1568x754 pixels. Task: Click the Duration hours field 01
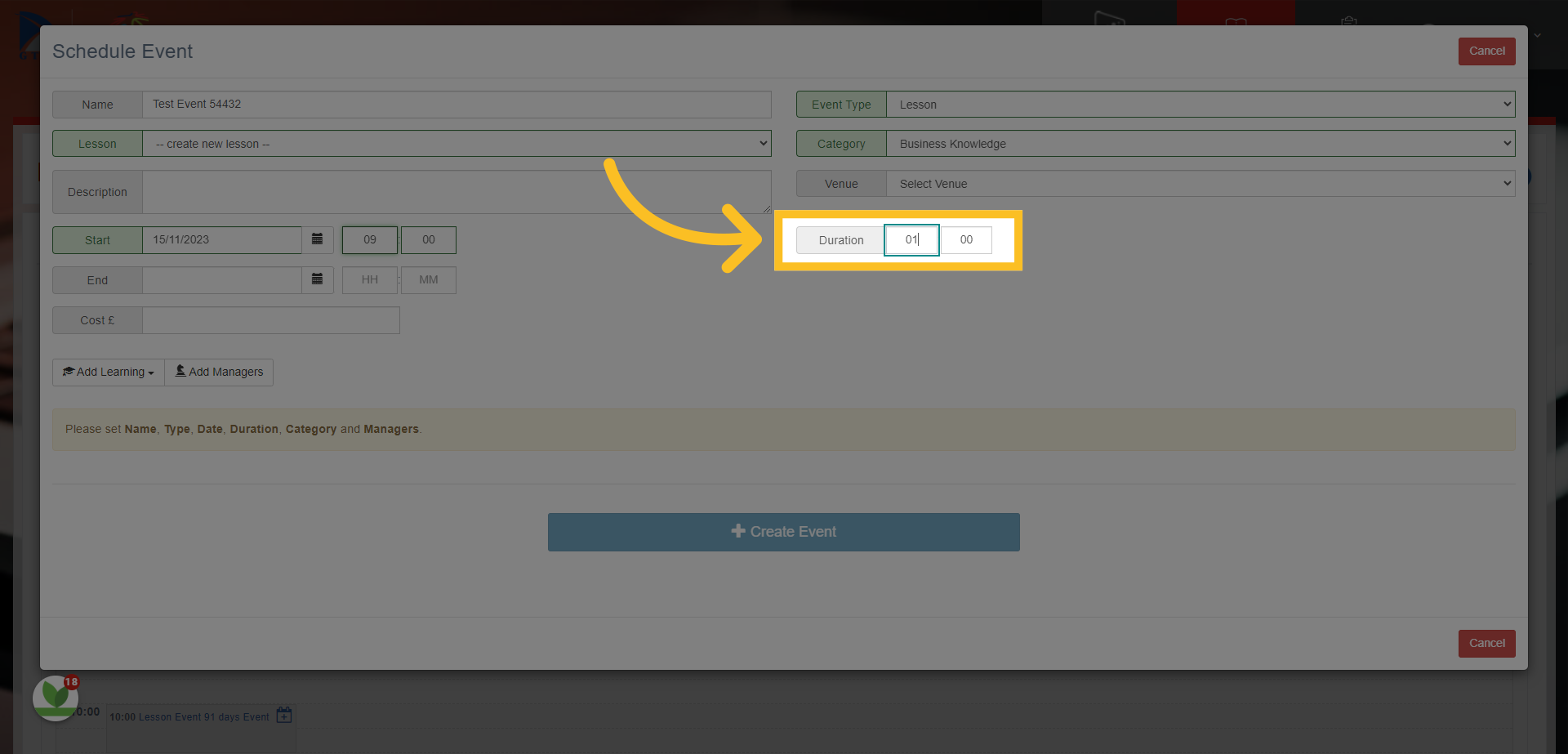(911, 240)
